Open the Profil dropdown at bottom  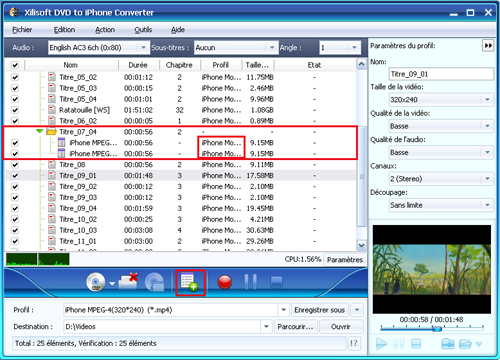(283, 310)
